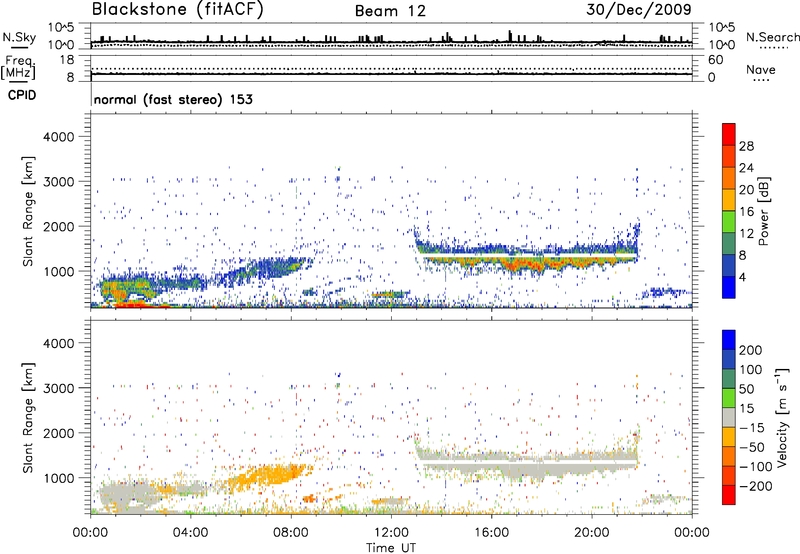Click the 3000 km tick on the velocity panel
This screenshot has height=554, width=800.
[x=58, y=388]
